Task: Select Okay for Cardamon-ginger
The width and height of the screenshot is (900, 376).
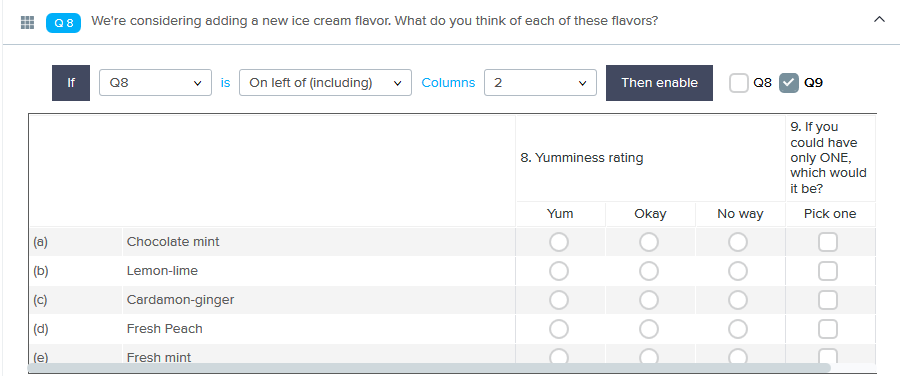Action: point(649,300)
